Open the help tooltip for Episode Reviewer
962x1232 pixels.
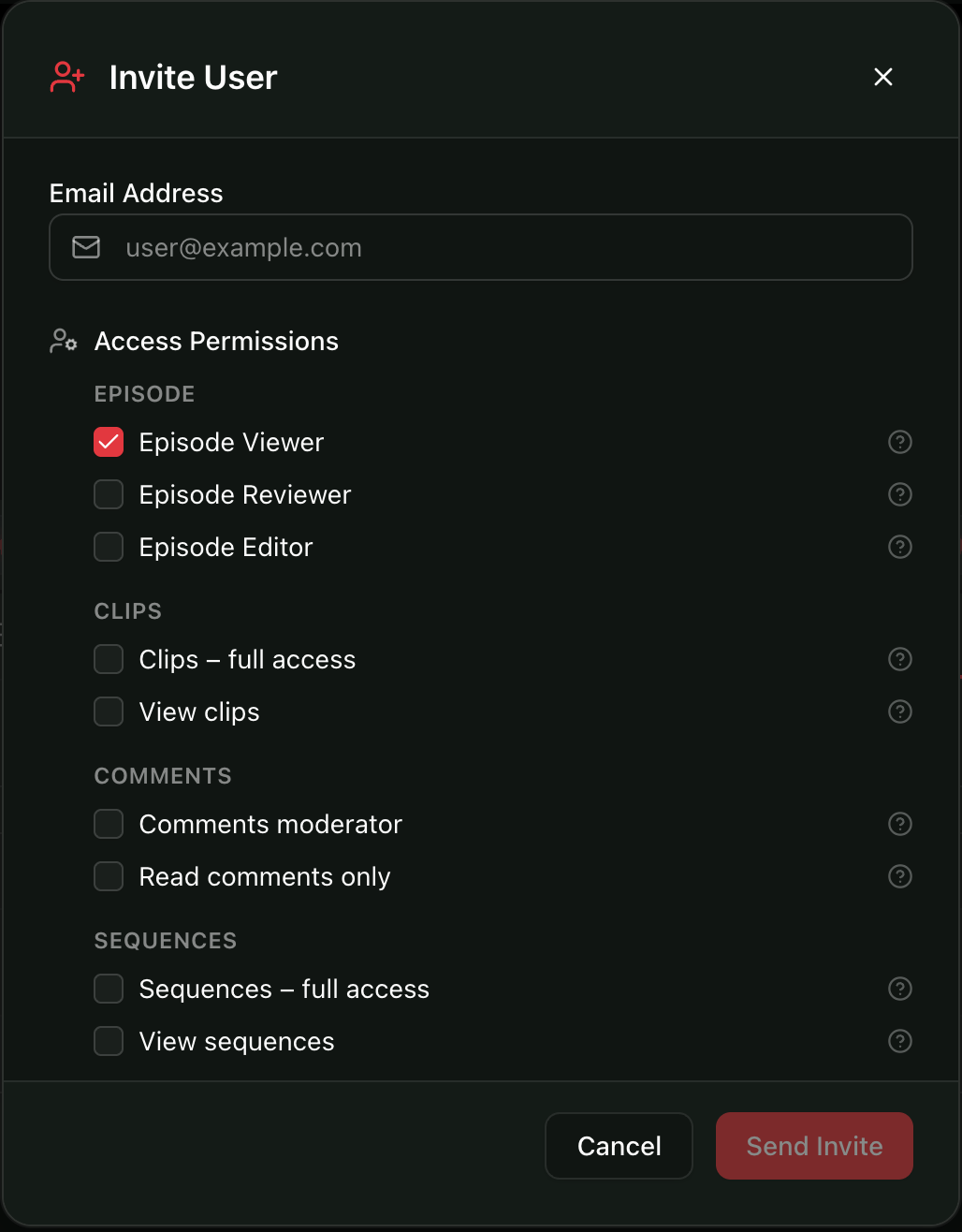[x=899, y=494]
